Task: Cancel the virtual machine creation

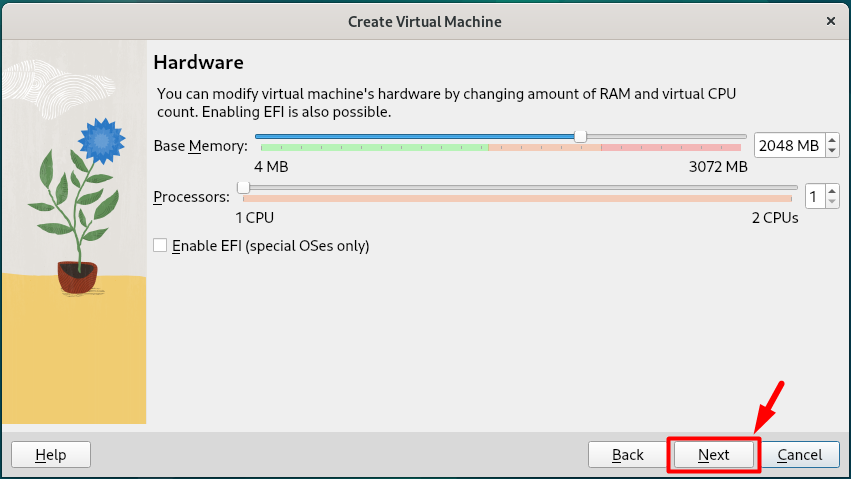Action: click(x=799, y=455)
